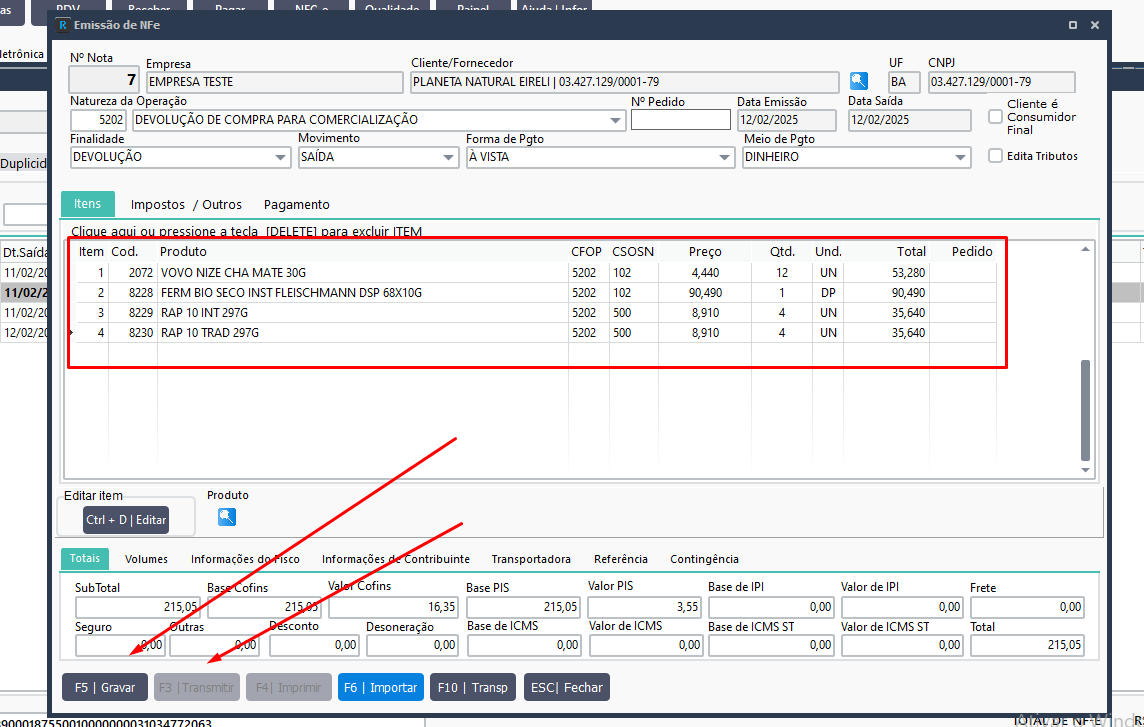Click the Cliente/Fornecedor text field
The height and width of the screenshot is (727, 1144).
pos(625,82)
